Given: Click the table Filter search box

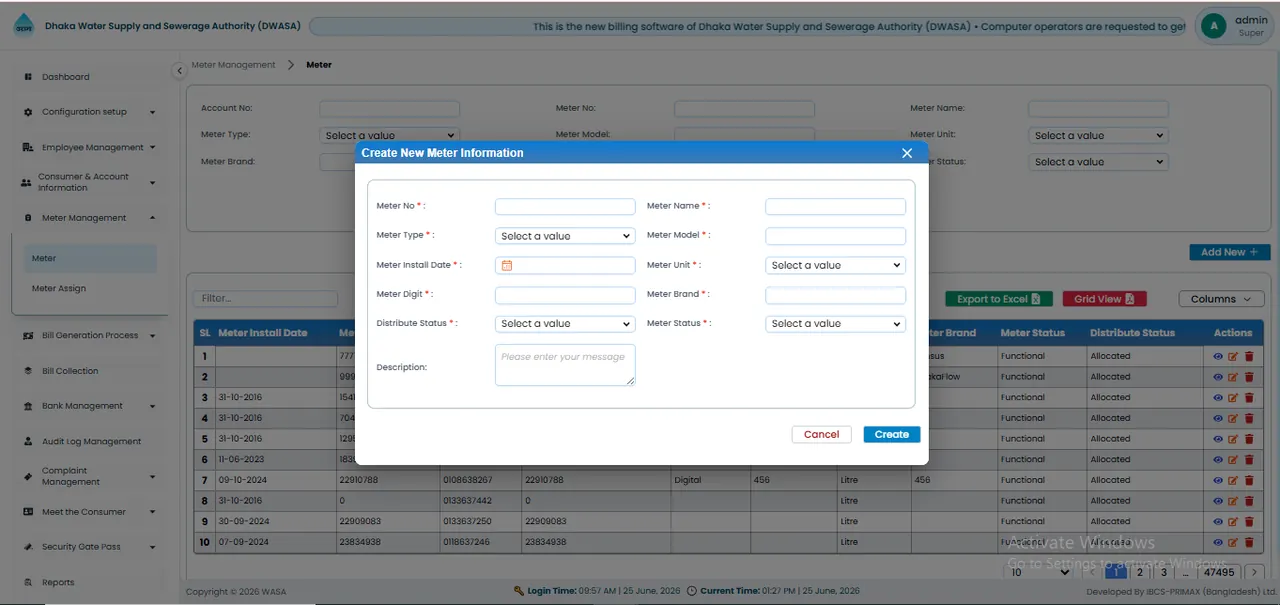Looking at the screenshot, I should pyautogui.click(x=265, y=298).
